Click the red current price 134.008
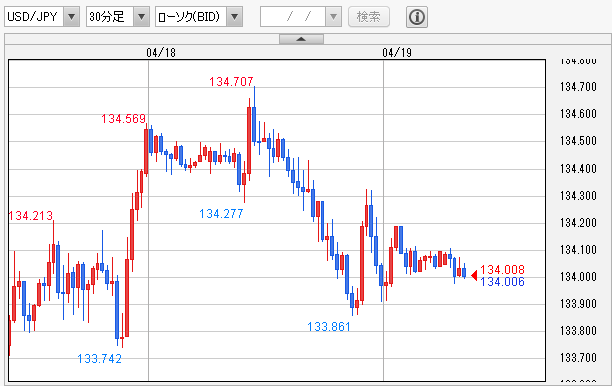This screenshot has width=612, height=386. [502, 269]
